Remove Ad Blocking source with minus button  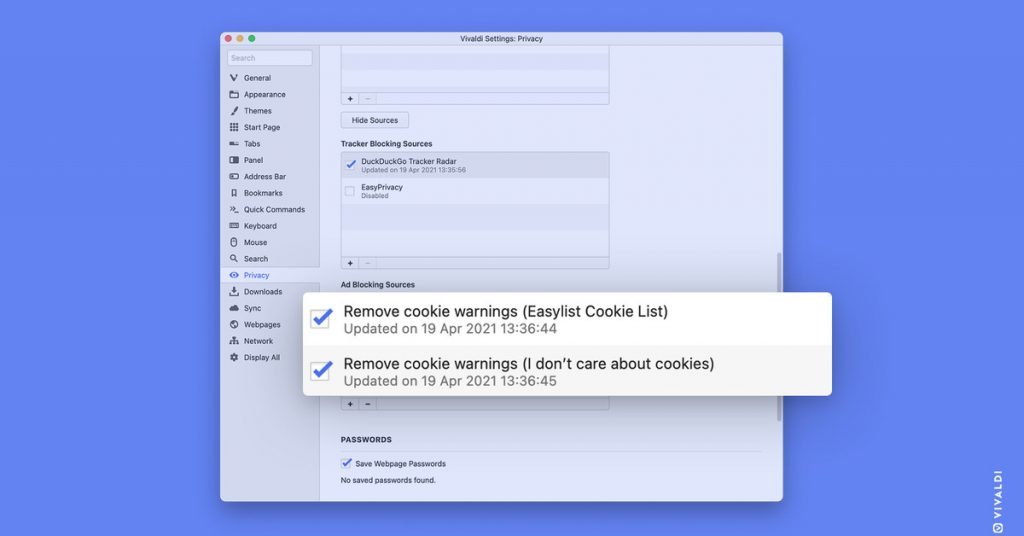[x=368, y=404]
